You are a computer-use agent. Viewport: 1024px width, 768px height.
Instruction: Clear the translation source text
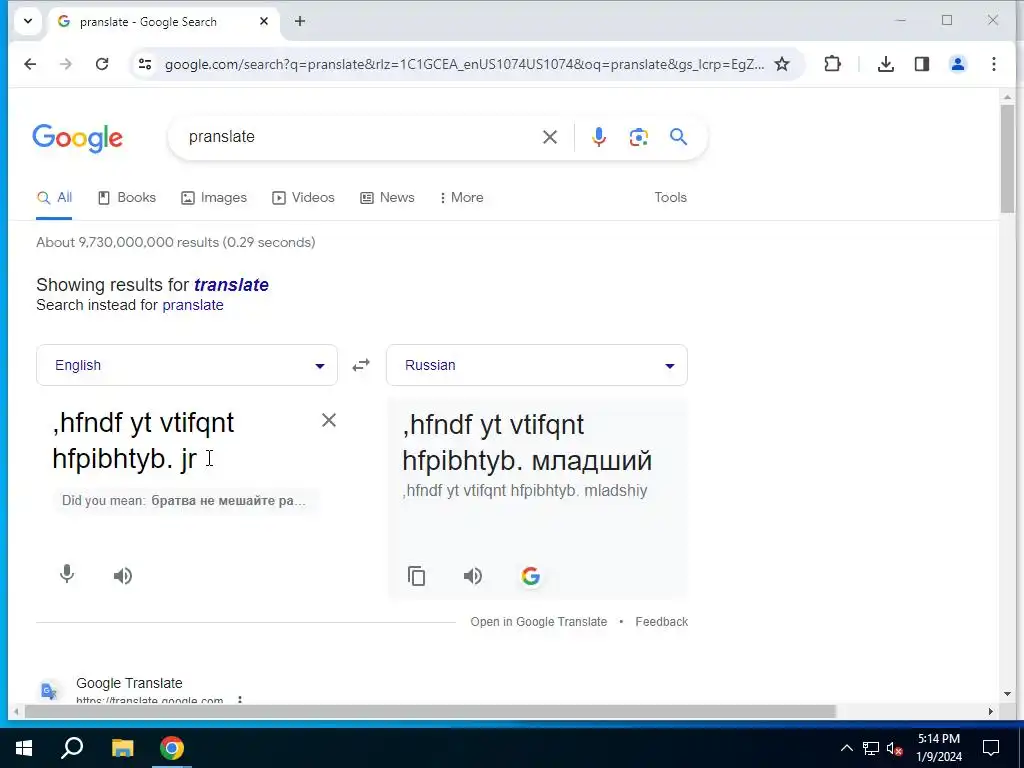pos(329,420)
